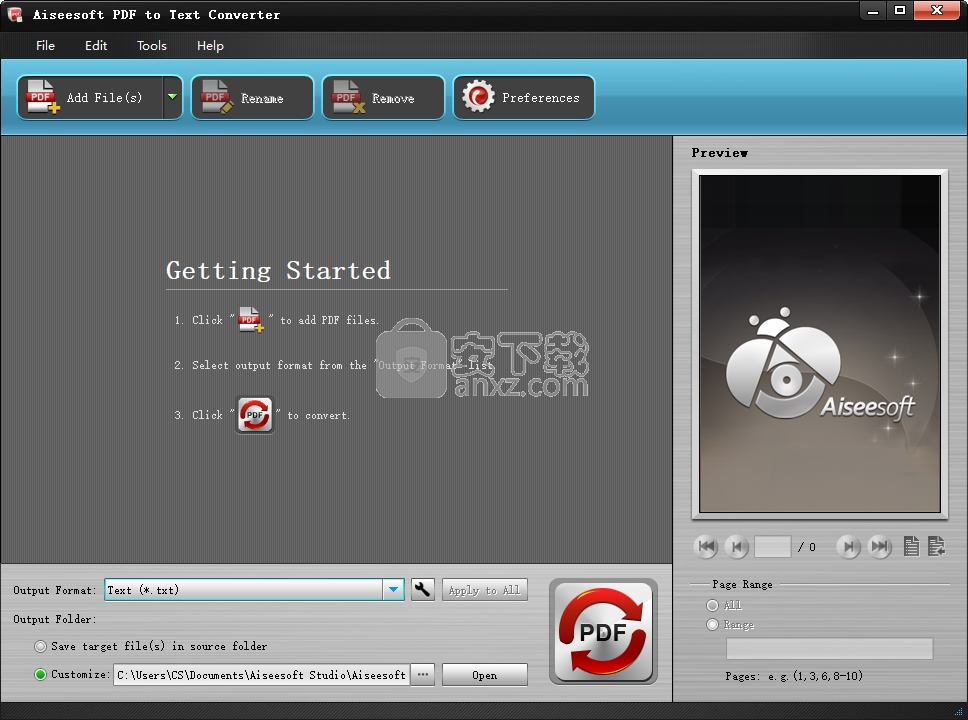
Task: Click the Output Folder label
Action: point(55,619)
